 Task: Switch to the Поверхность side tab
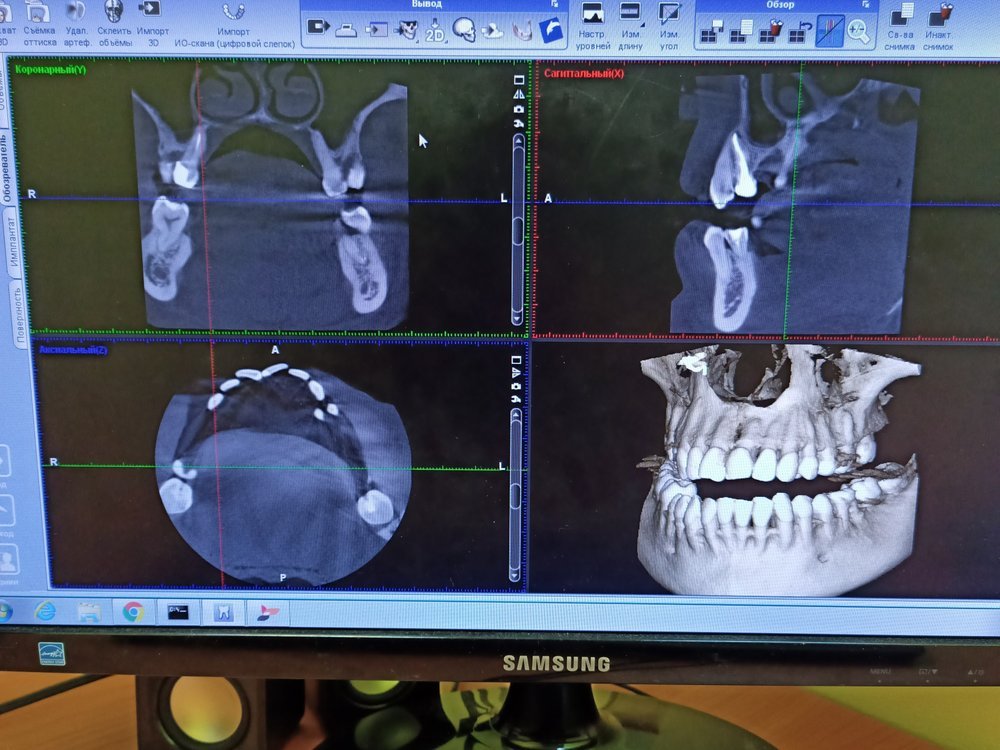pyautogui.click(x=20, y=313)
